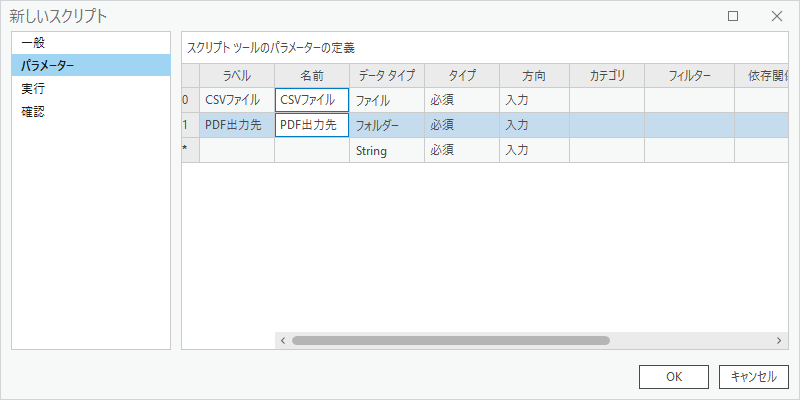Click the scroll left arrow
The image size is (800, 400).
tap(283, 340)
